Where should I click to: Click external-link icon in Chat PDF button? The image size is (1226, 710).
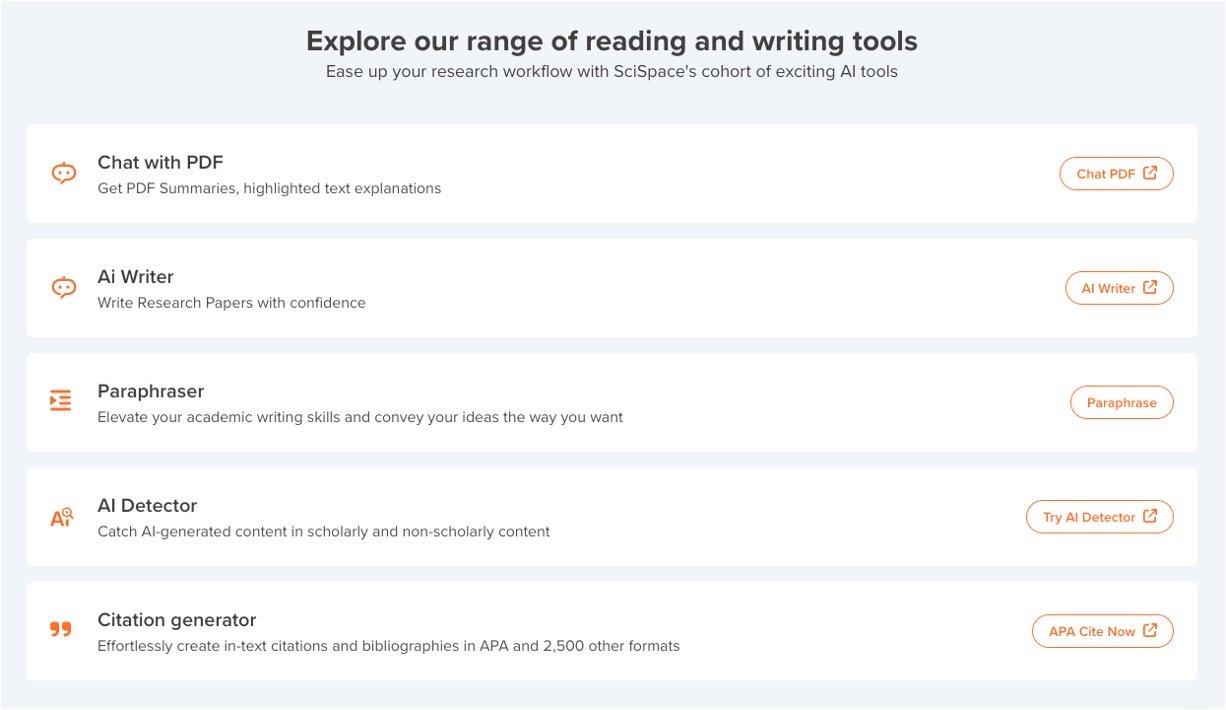click(x=1151, y=173)
